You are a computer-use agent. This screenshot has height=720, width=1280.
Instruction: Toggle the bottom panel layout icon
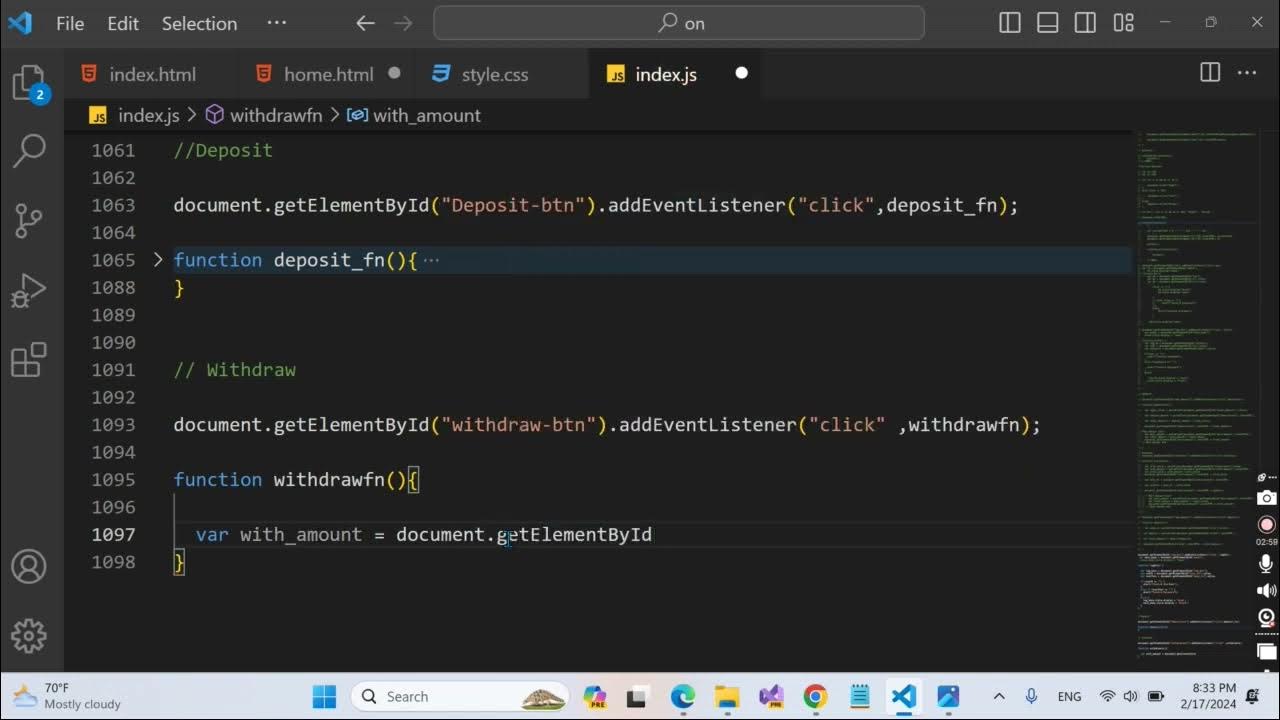tap(1048, 23)
